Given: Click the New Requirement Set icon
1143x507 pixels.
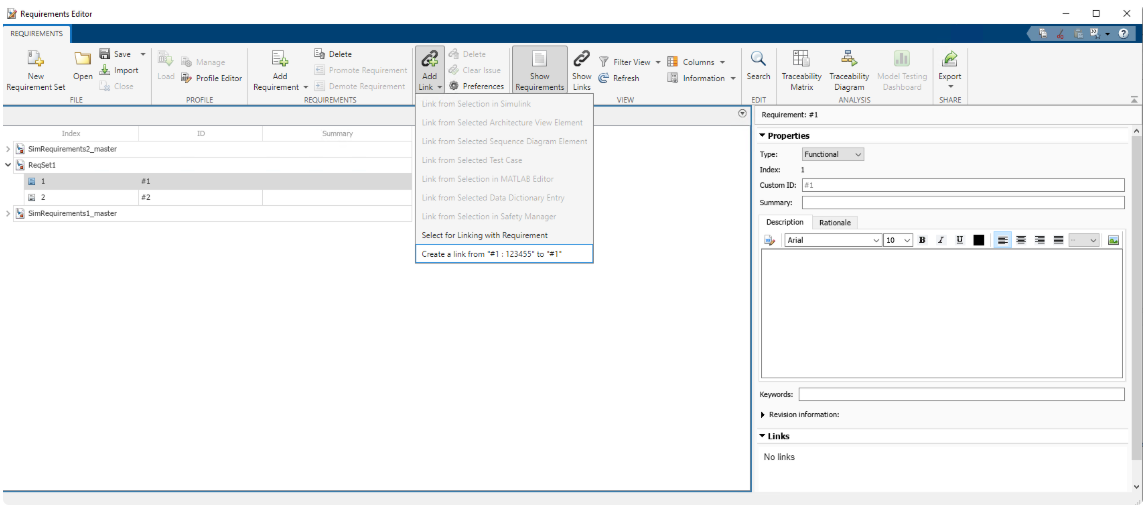Looking at the screenshot, I should [36, 59].
